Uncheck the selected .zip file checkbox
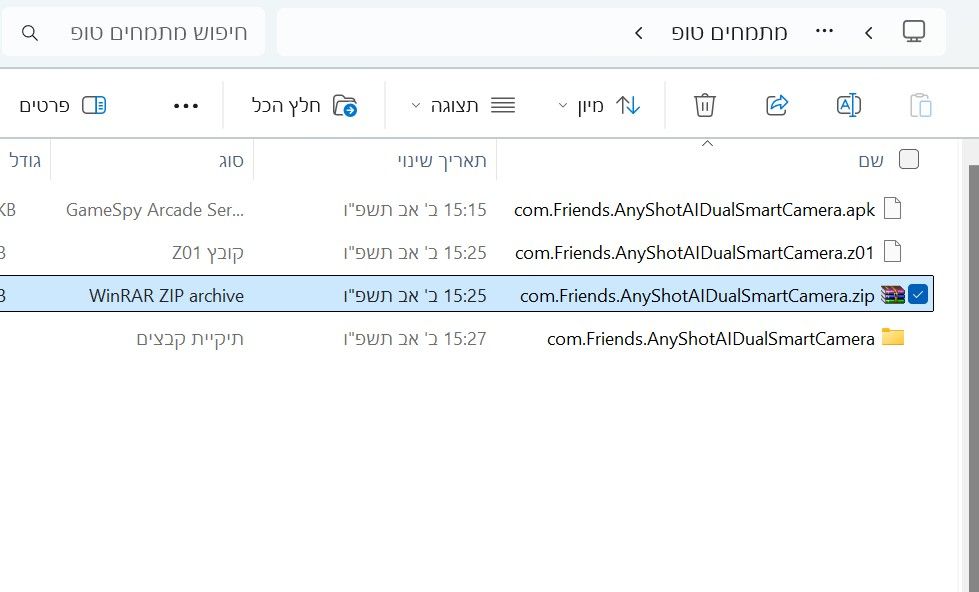 point(918,294)
